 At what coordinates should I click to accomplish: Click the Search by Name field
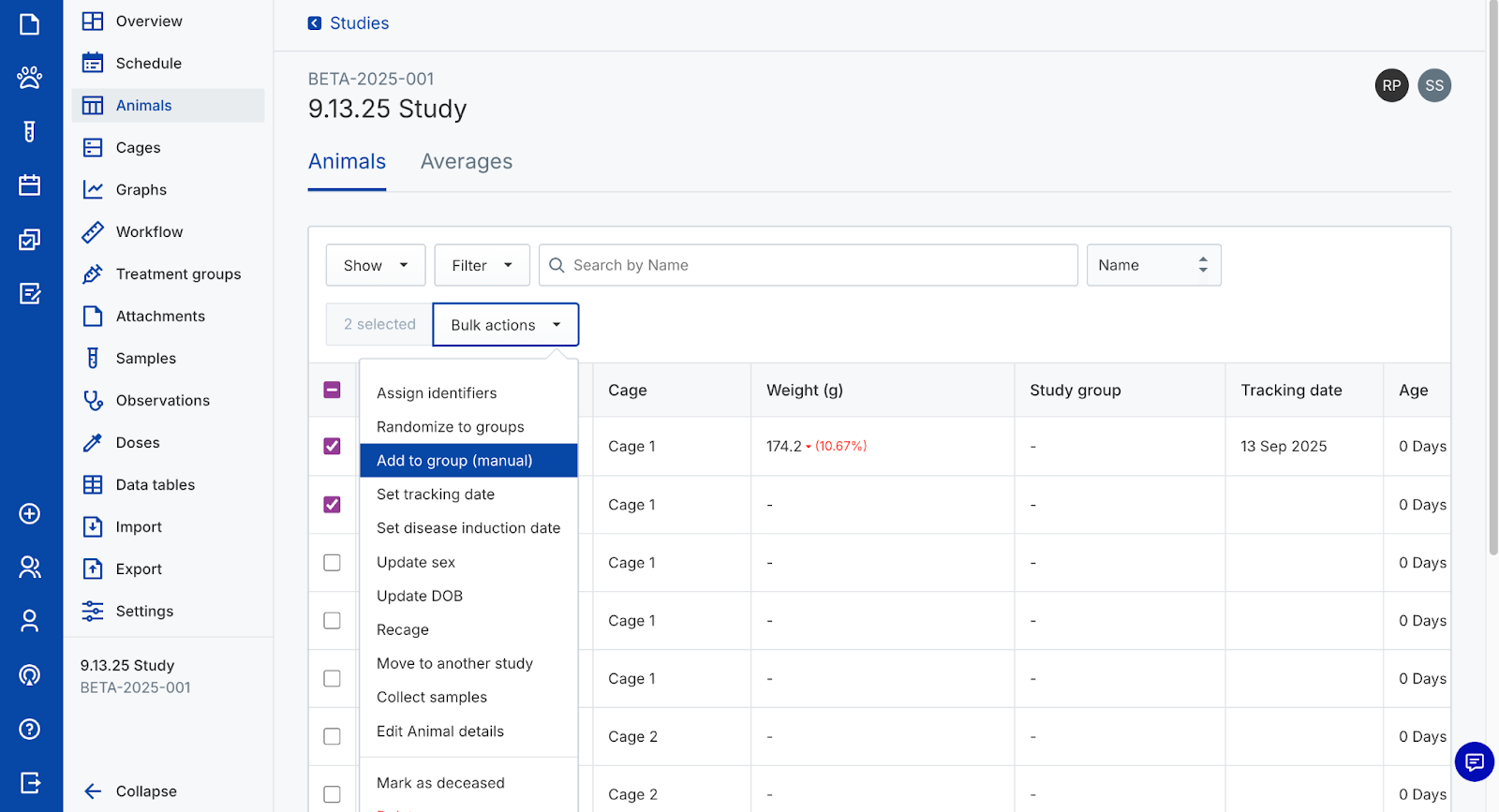[815, 265]
